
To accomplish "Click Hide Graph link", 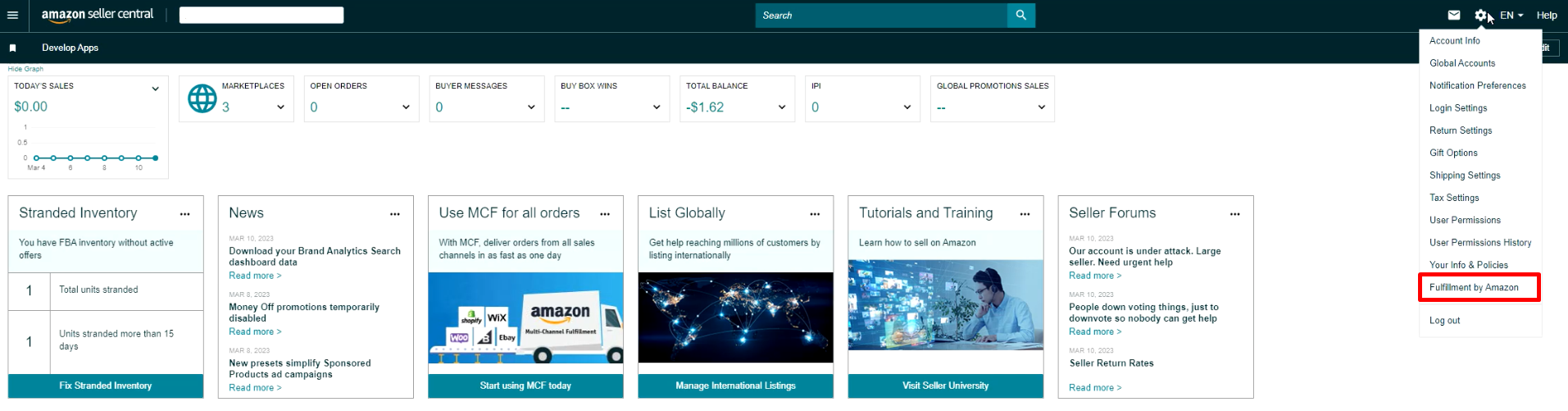I will tap(25, 69).
